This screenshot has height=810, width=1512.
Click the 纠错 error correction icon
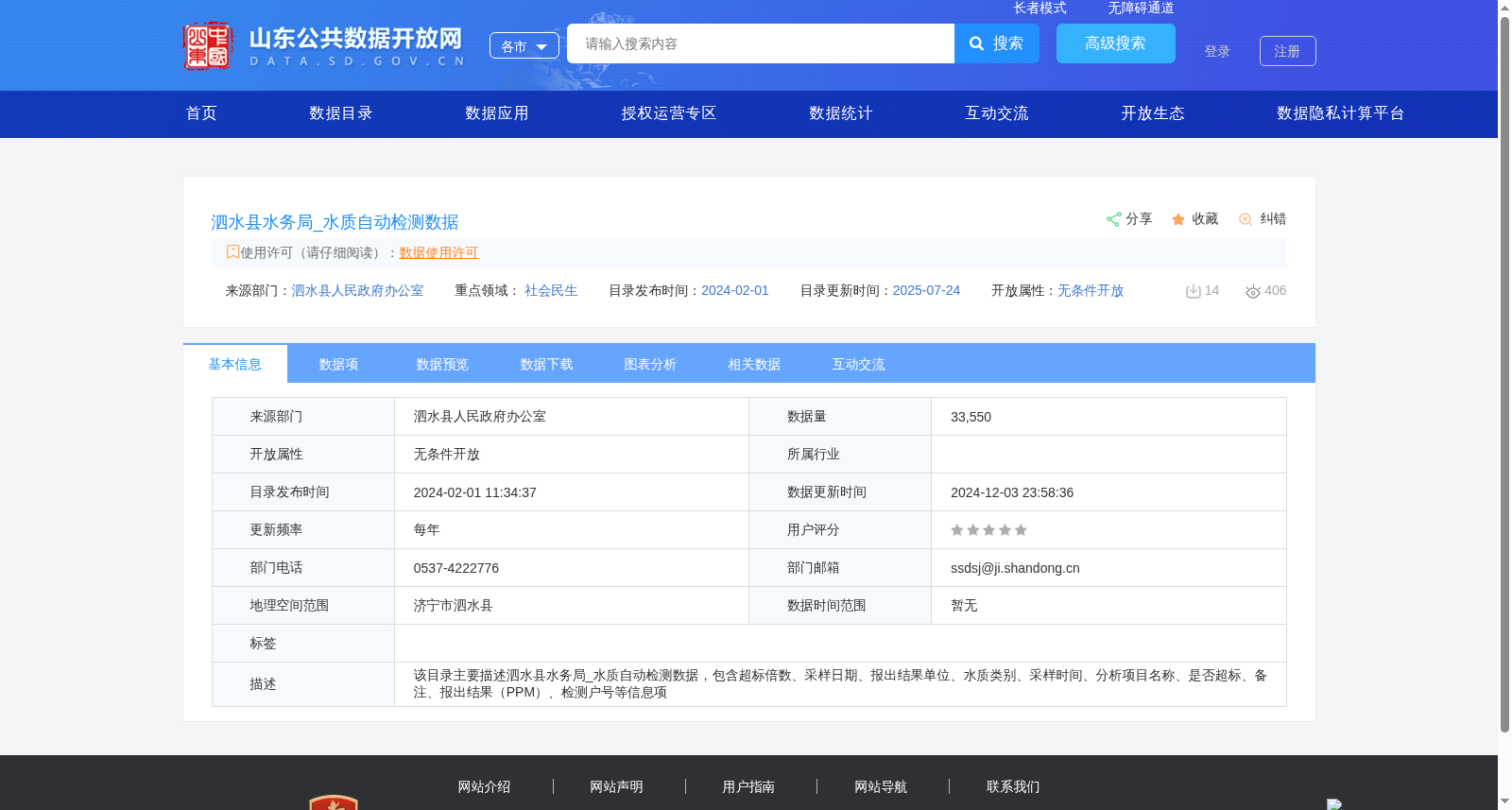pos(1246,219)
